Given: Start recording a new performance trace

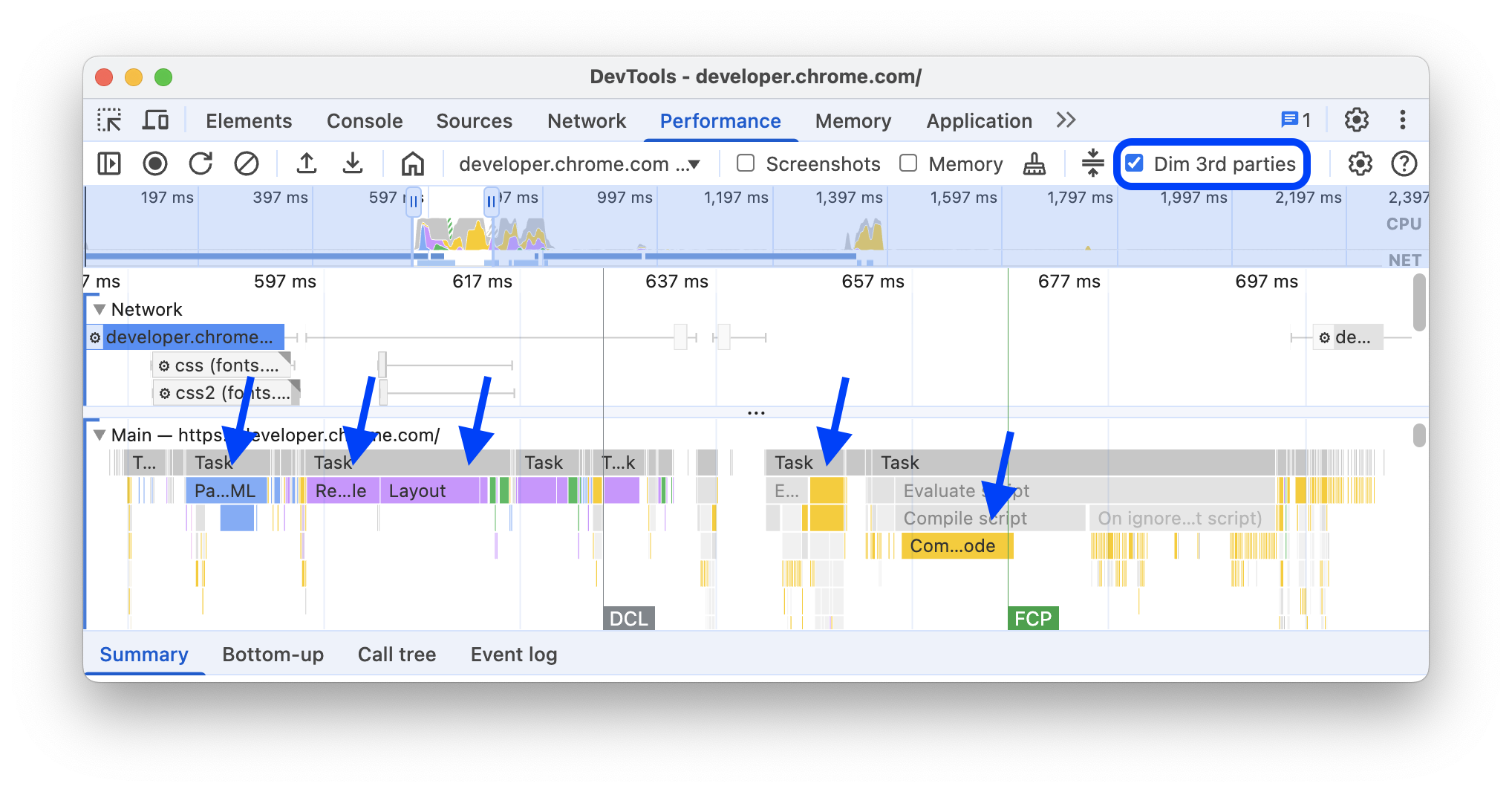Looking at the screenshot, I should point(155,163).
